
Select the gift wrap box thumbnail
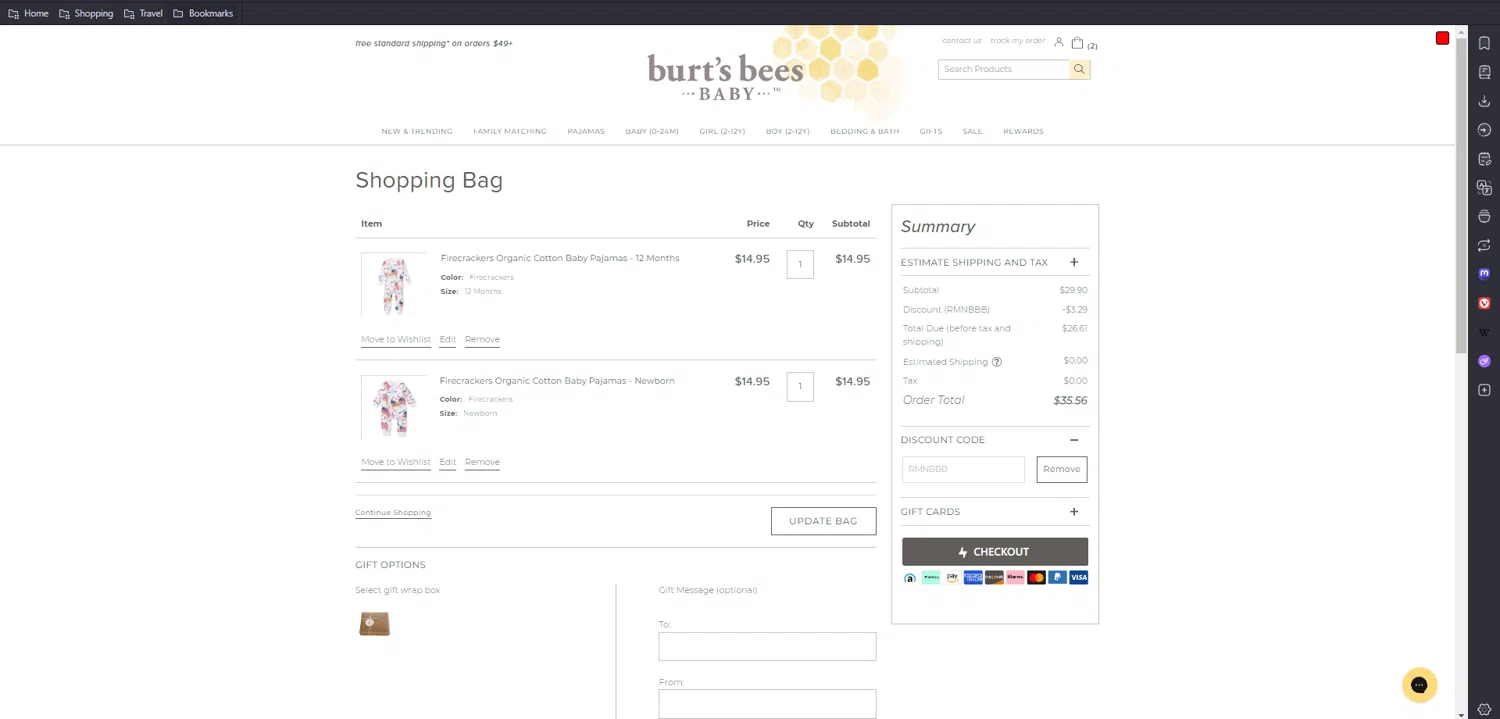375,624
